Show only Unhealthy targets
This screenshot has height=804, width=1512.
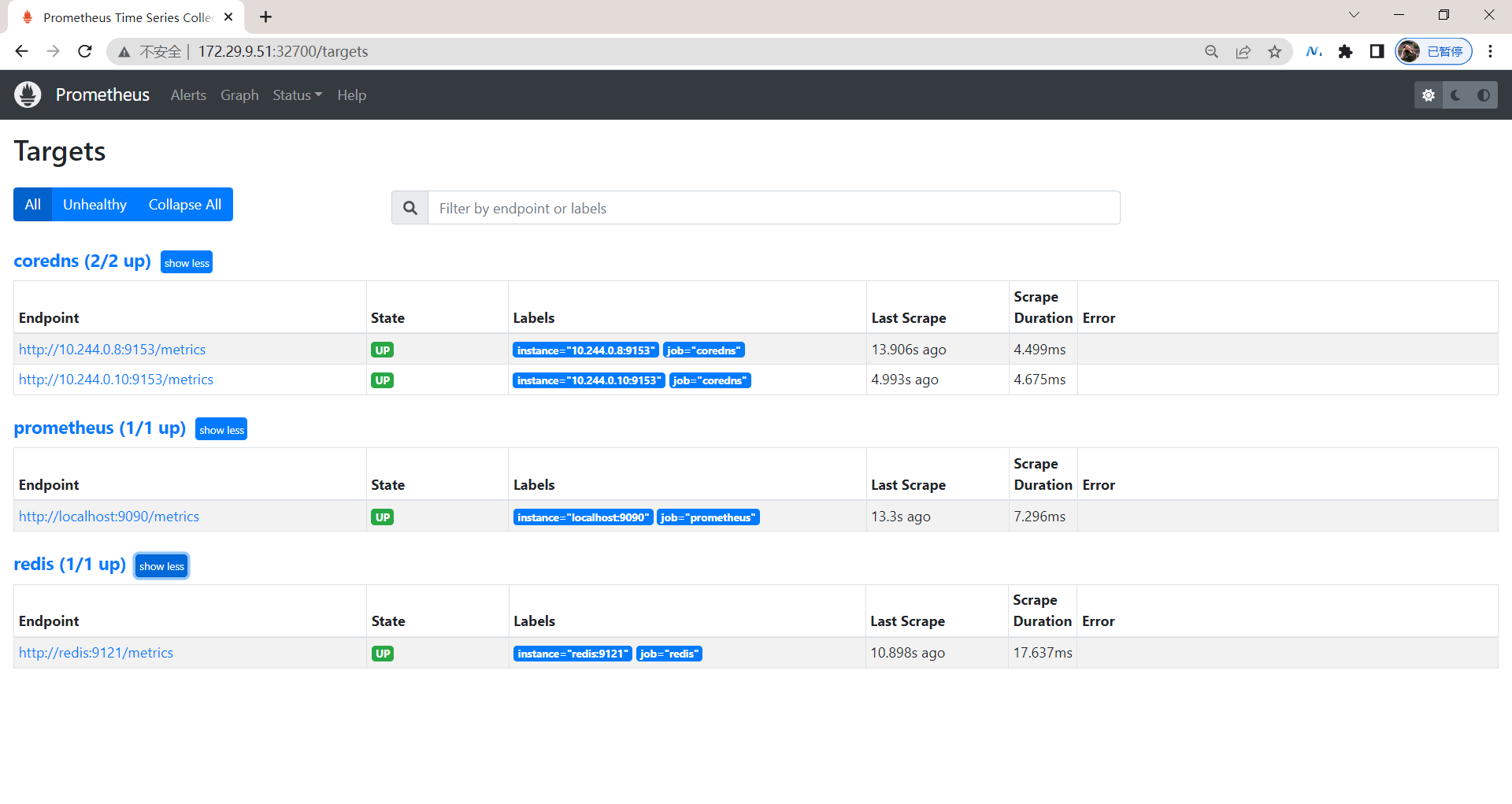pos(94,205)
